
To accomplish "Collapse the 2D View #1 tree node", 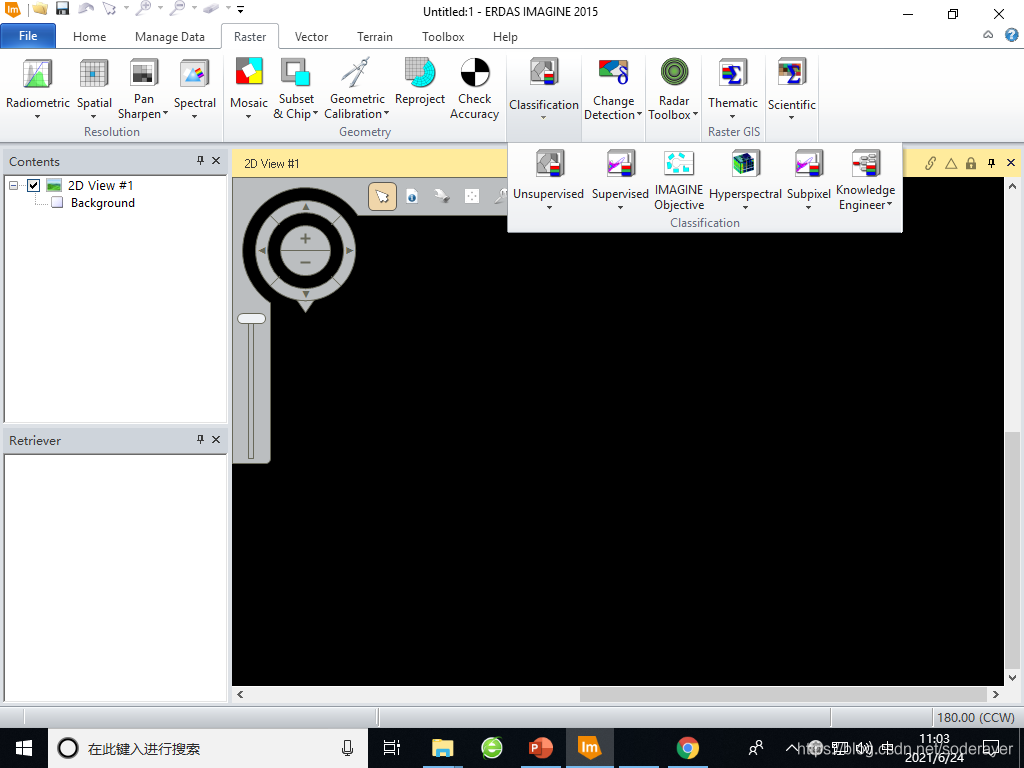I will point(13,185).
